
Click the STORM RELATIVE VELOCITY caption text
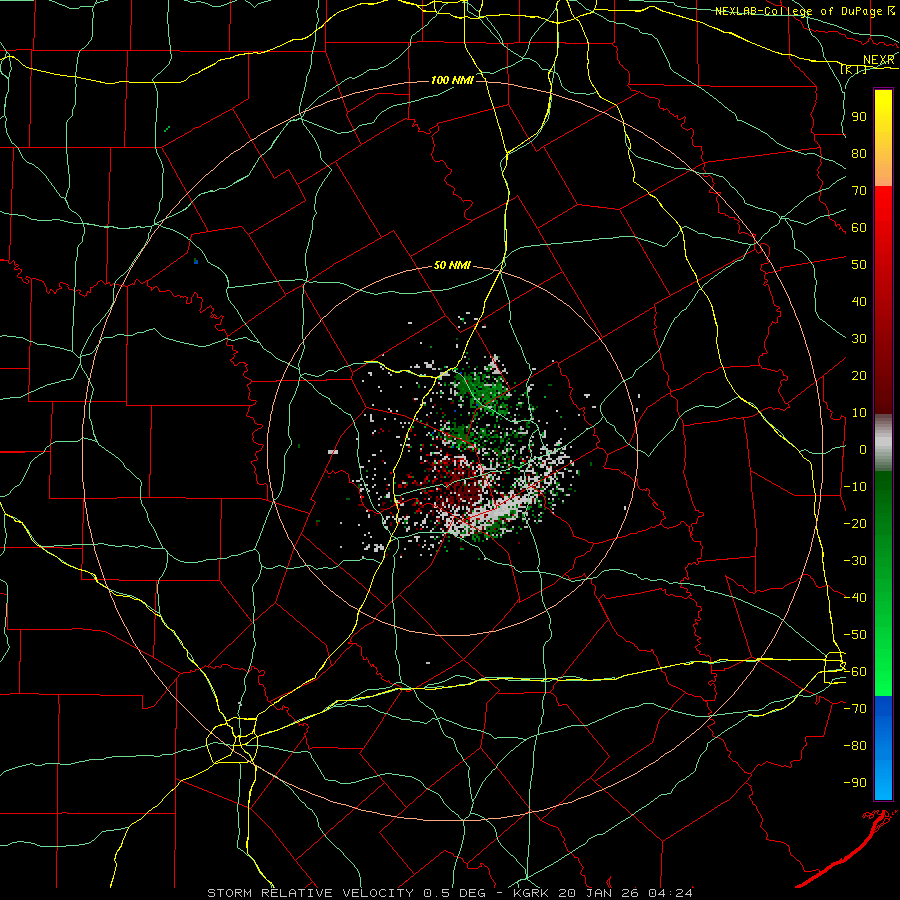[313, 893]
